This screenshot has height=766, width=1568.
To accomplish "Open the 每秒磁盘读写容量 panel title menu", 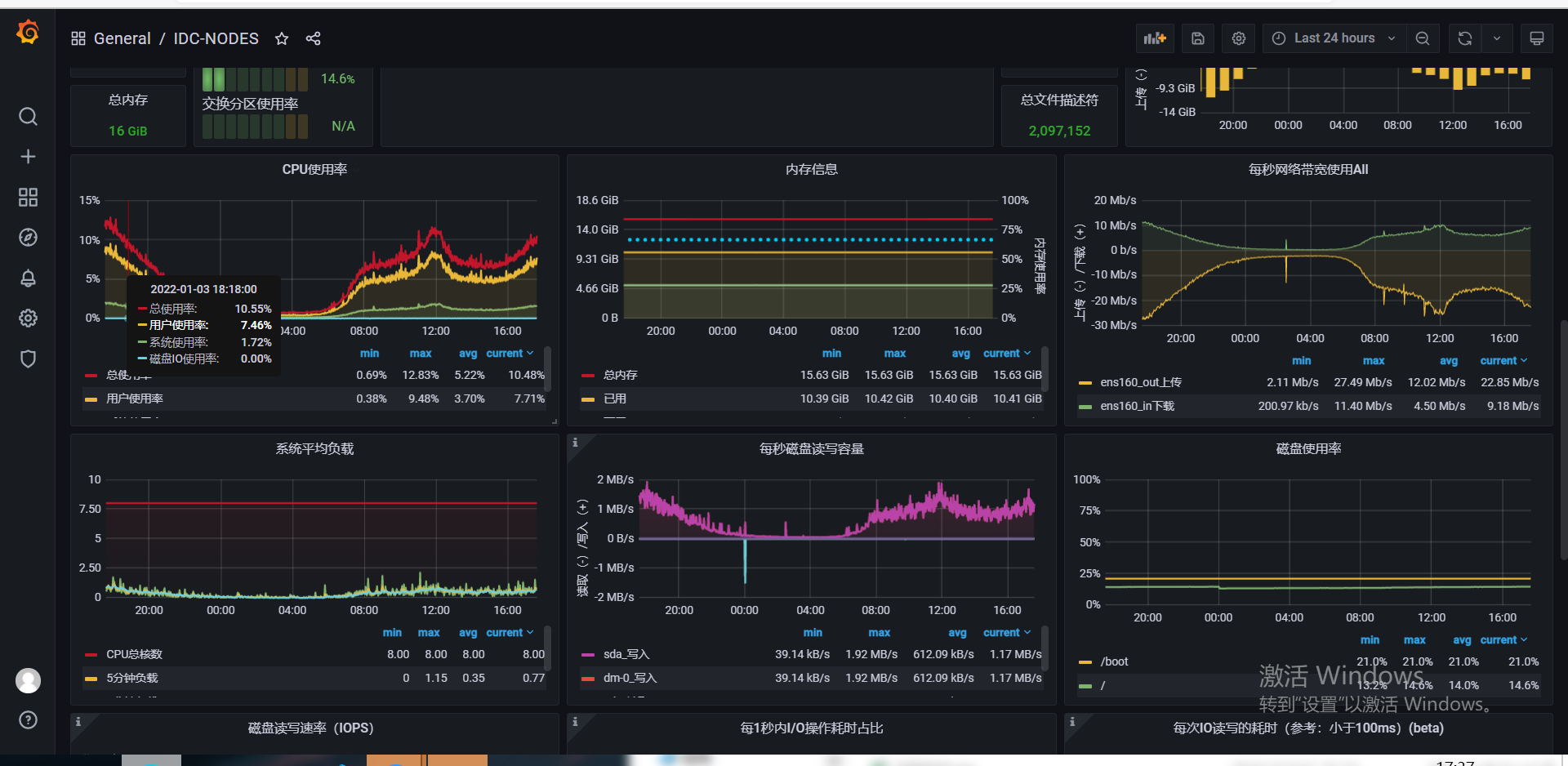I will [x=812, y=449].
